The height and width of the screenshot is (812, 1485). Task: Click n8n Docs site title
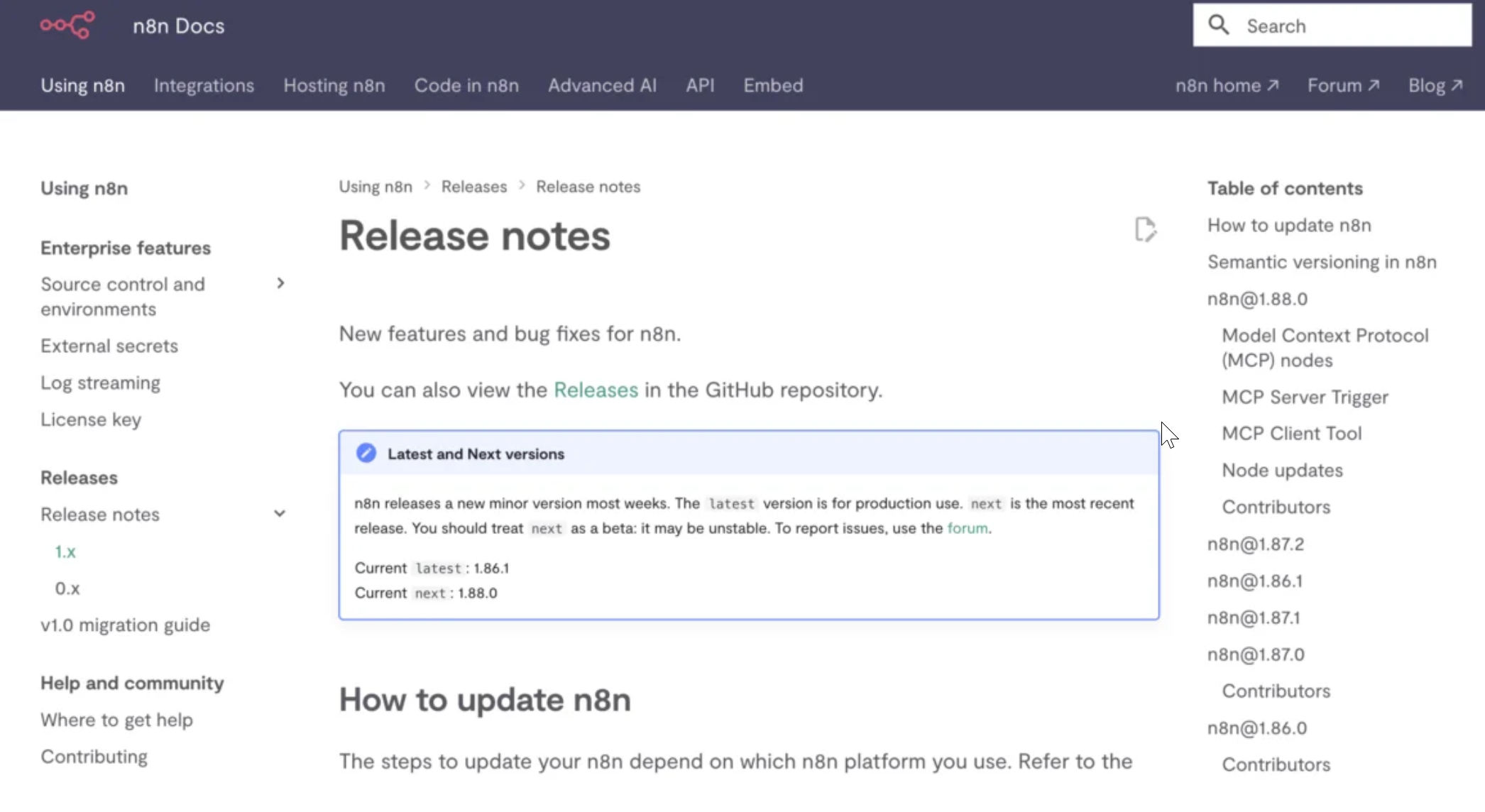179,26
